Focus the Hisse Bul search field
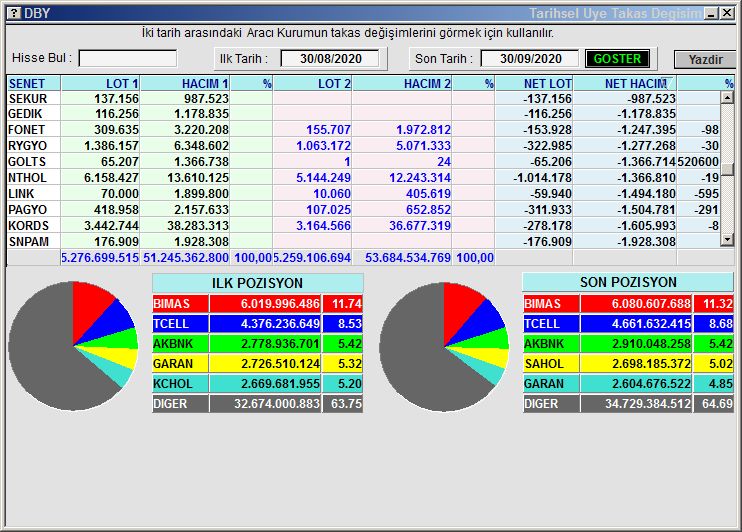Viewport: 742px width, 532px height. click(128, 59)
